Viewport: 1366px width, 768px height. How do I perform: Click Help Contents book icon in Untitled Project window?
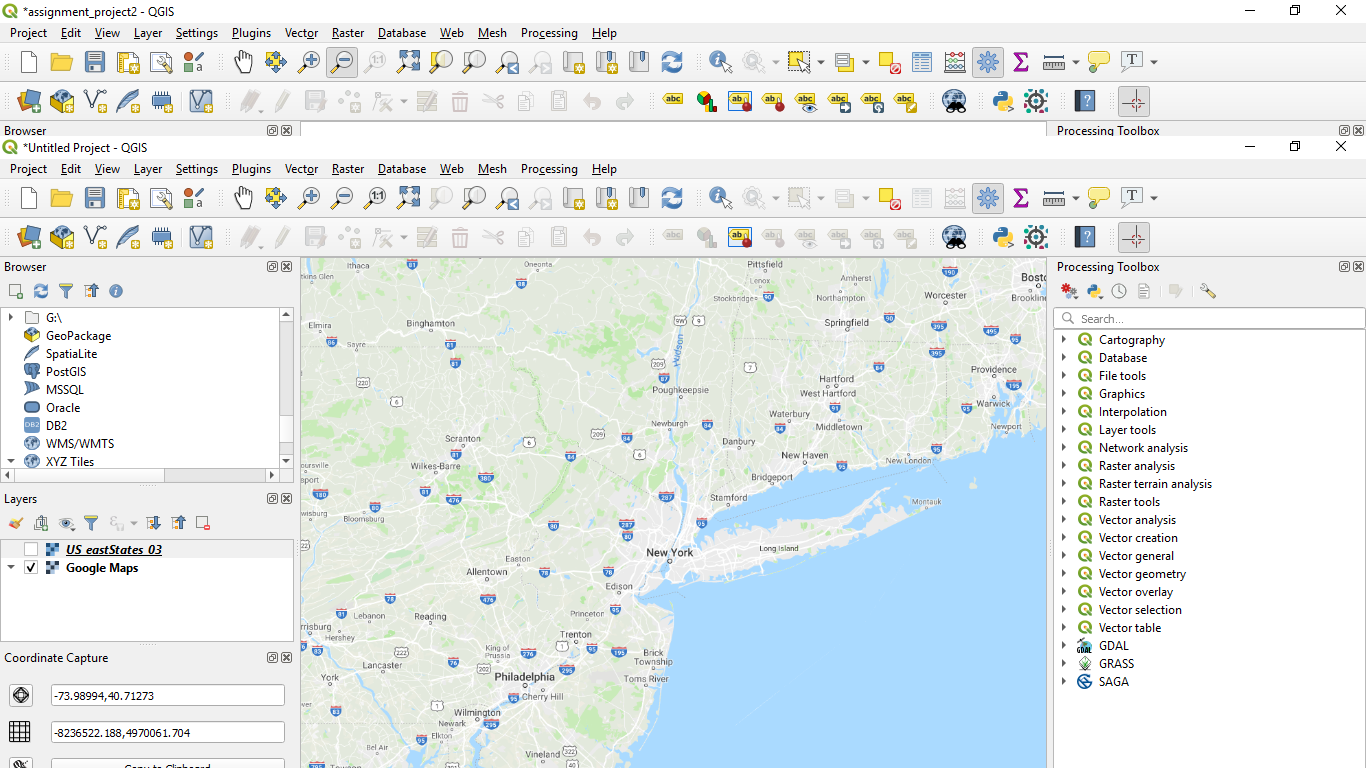pos(1085,238)
